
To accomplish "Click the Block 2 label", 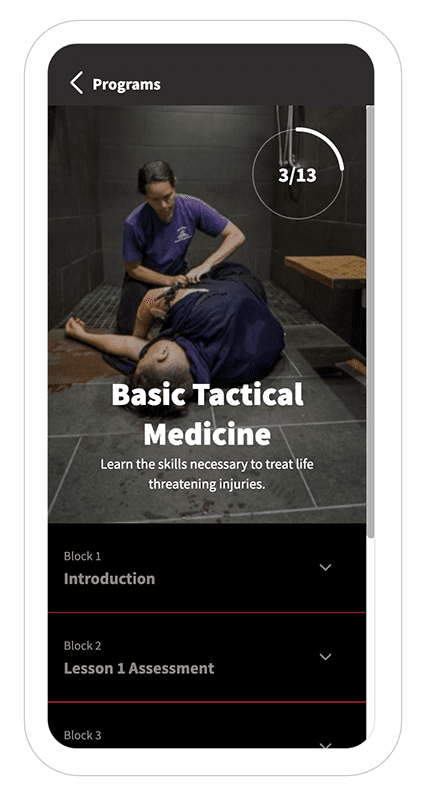I will (82, 645).
